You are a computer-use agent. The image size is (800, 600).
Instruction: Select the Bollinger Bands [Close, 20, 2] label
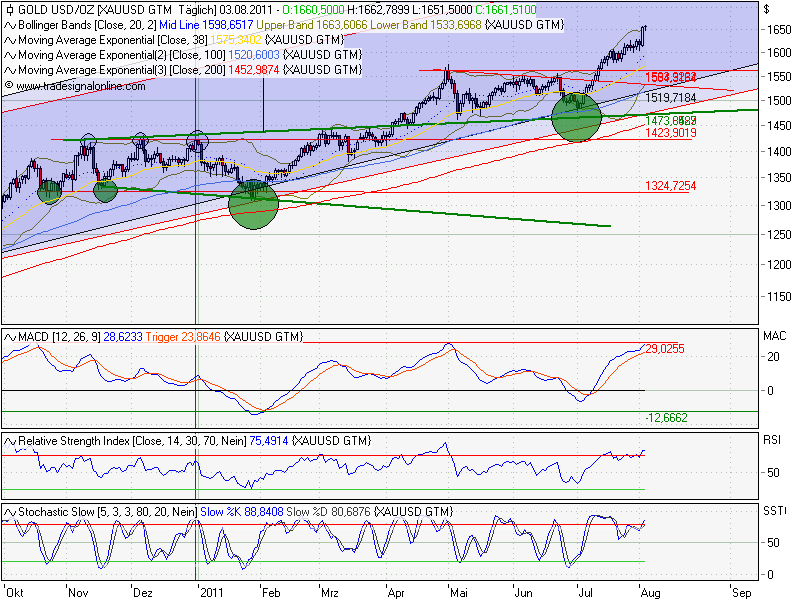coord(87,25)
